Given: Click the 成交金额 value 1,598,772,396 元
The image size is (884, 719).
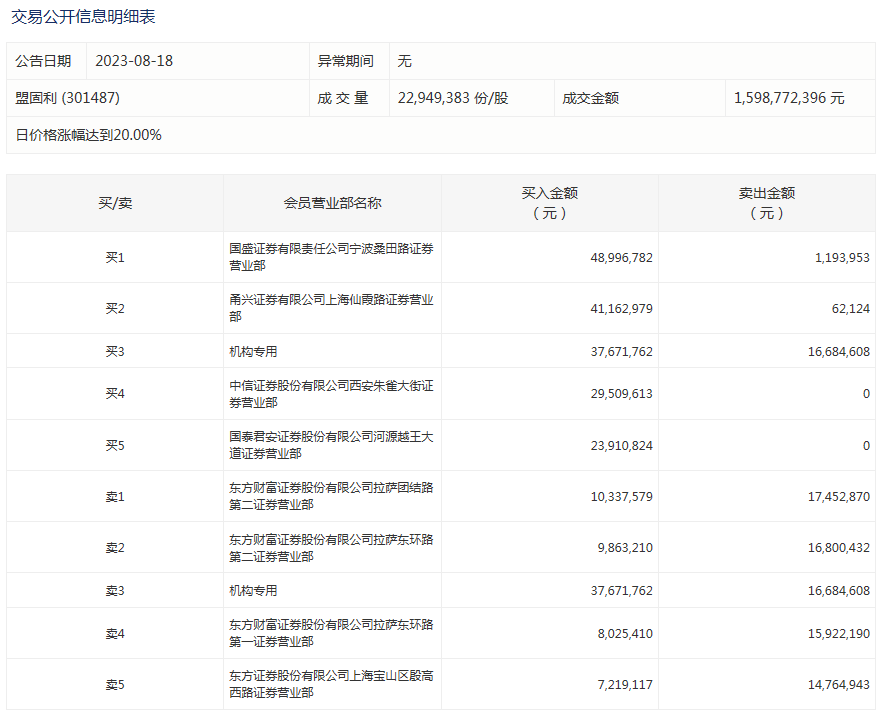Looking at the screenshot, I should 788,98.
